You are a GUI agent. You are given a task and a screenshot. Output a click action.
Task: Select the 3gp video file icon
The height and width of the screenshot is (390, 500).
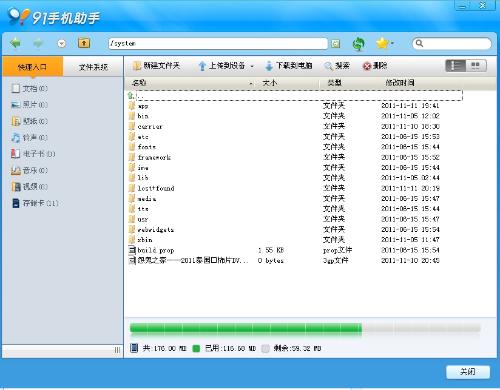(132, 260)
